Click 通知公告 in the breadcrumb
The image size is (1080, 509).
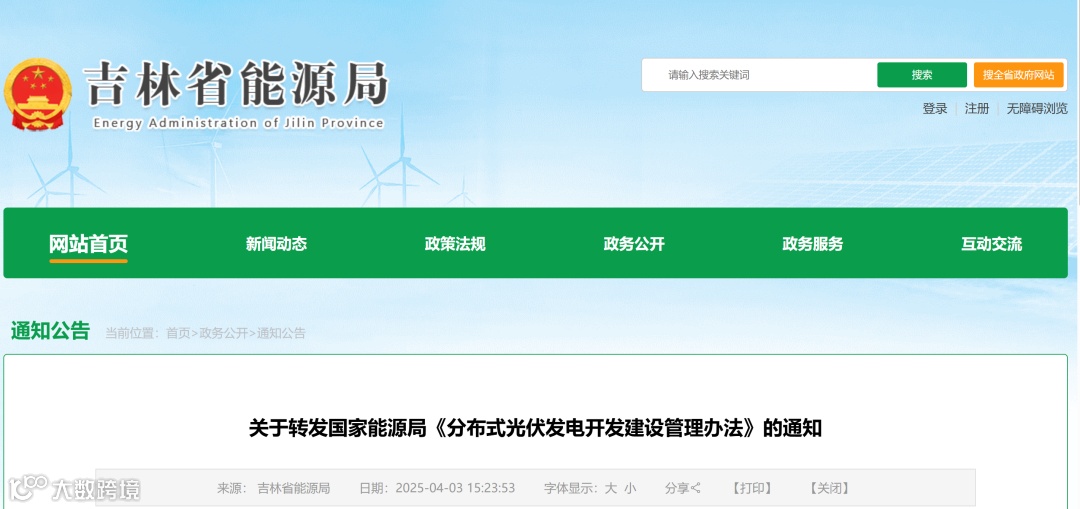point(281,333)
